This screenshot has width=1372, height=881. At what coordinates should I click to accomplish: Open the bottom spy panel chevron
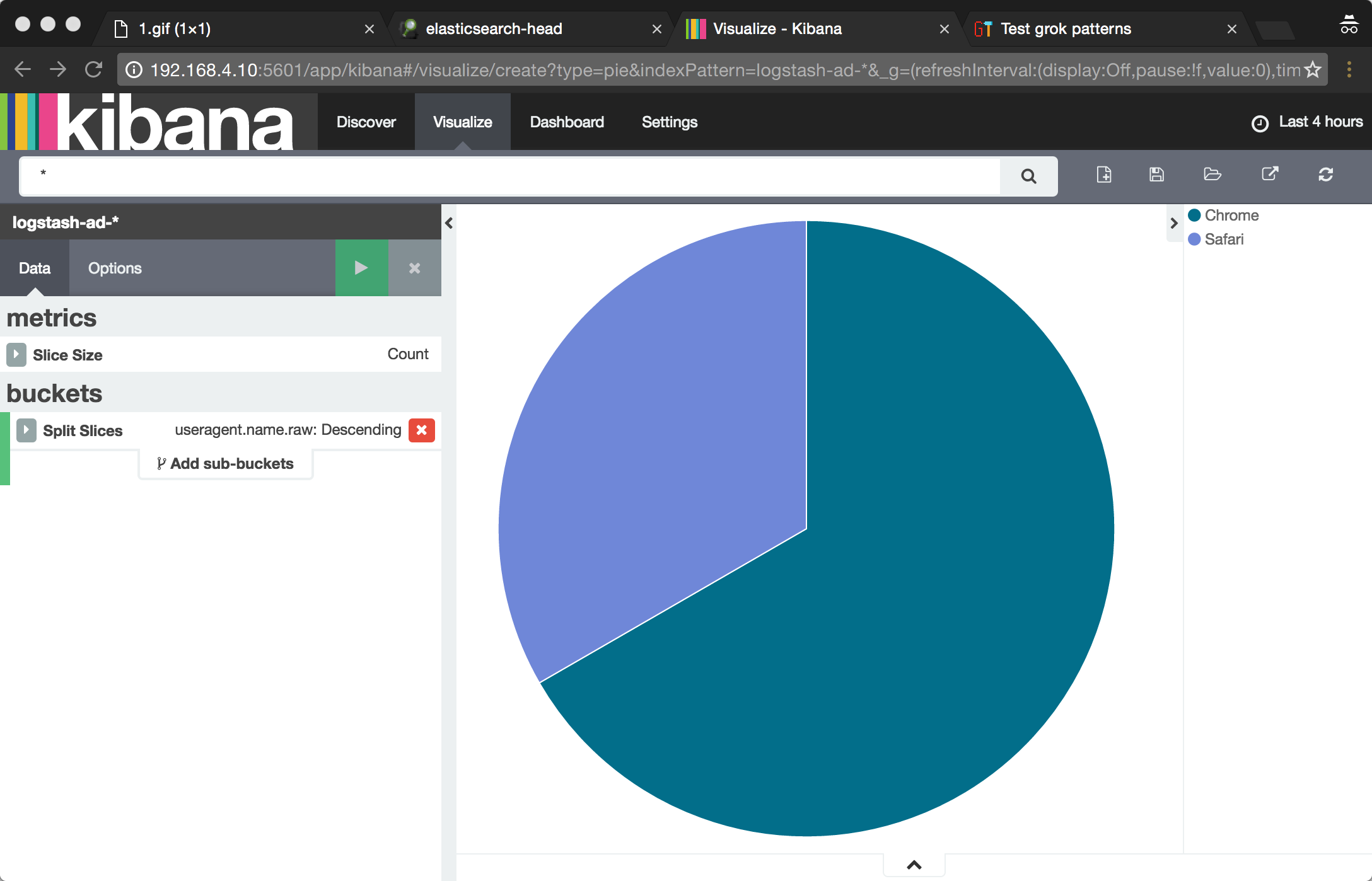click(914, 865)
